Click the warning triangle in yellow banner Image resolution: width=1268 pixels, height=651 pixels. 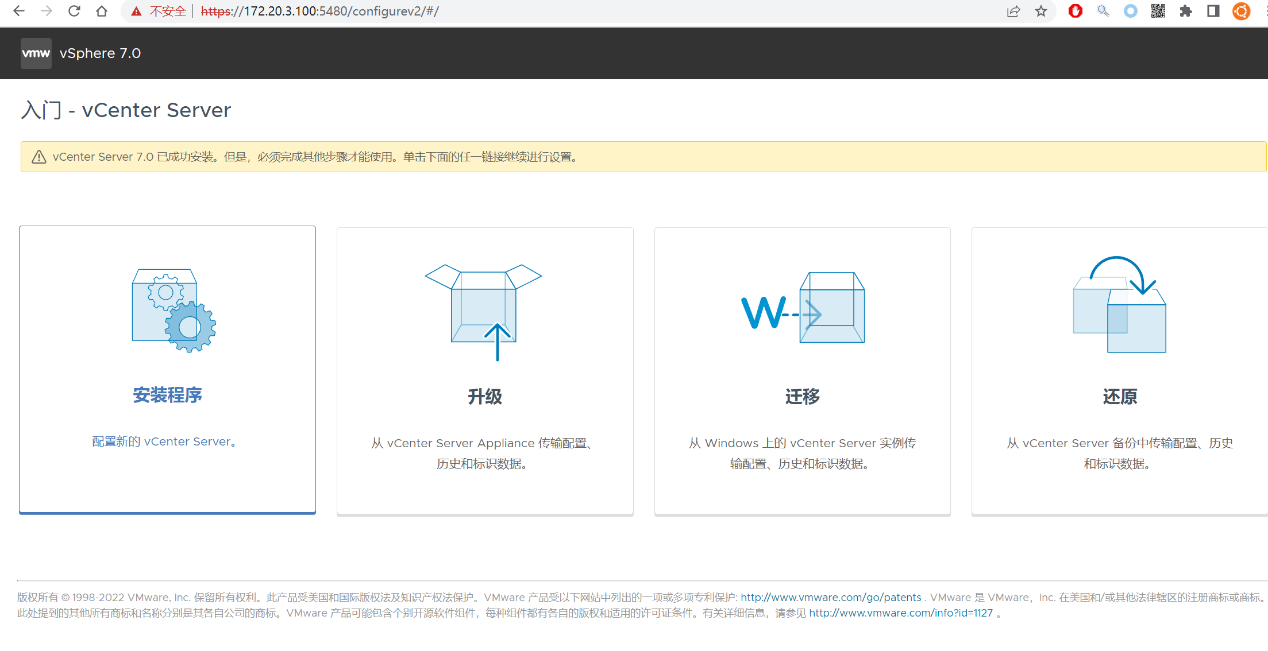coord(39,157)
